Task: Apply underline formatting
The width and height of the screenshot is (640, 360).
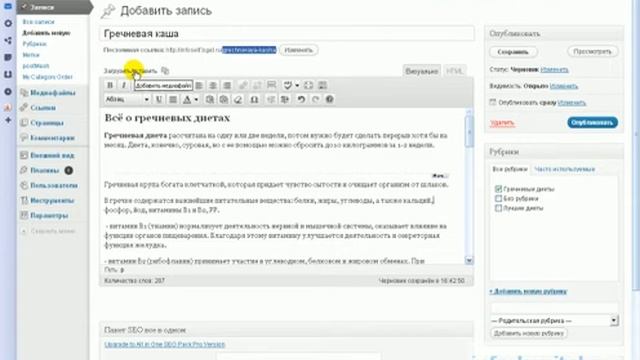Action: pos(159,99)
